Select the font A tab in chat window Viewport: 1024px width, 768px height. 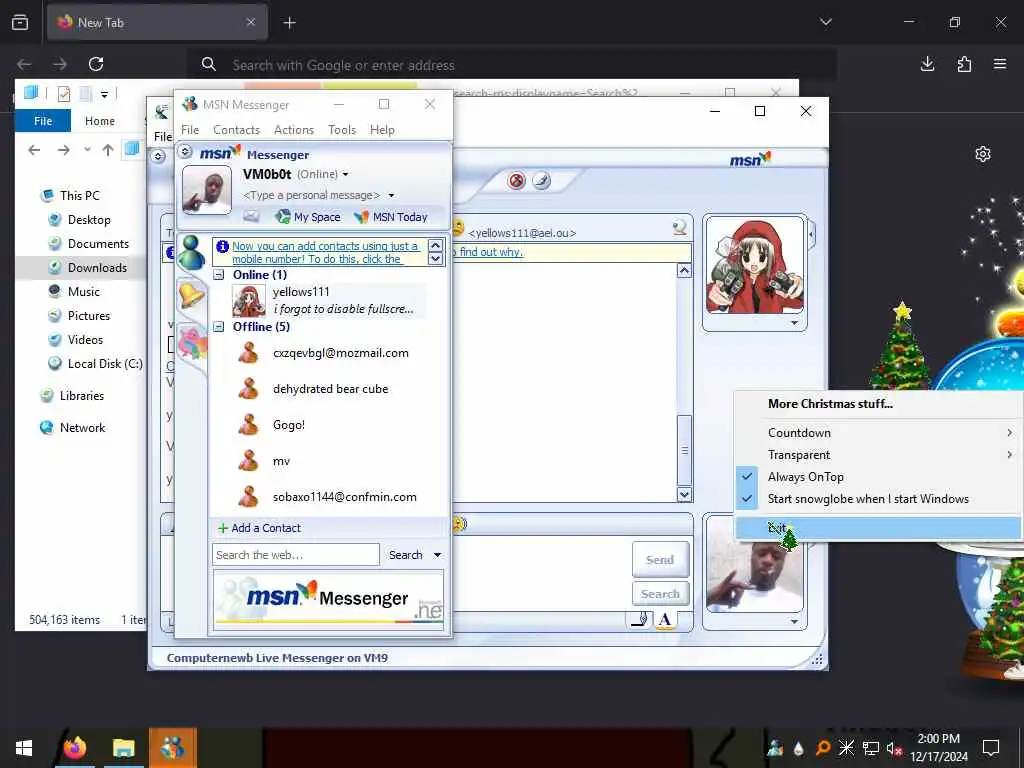pyautogui.click(x=664, y=619)
